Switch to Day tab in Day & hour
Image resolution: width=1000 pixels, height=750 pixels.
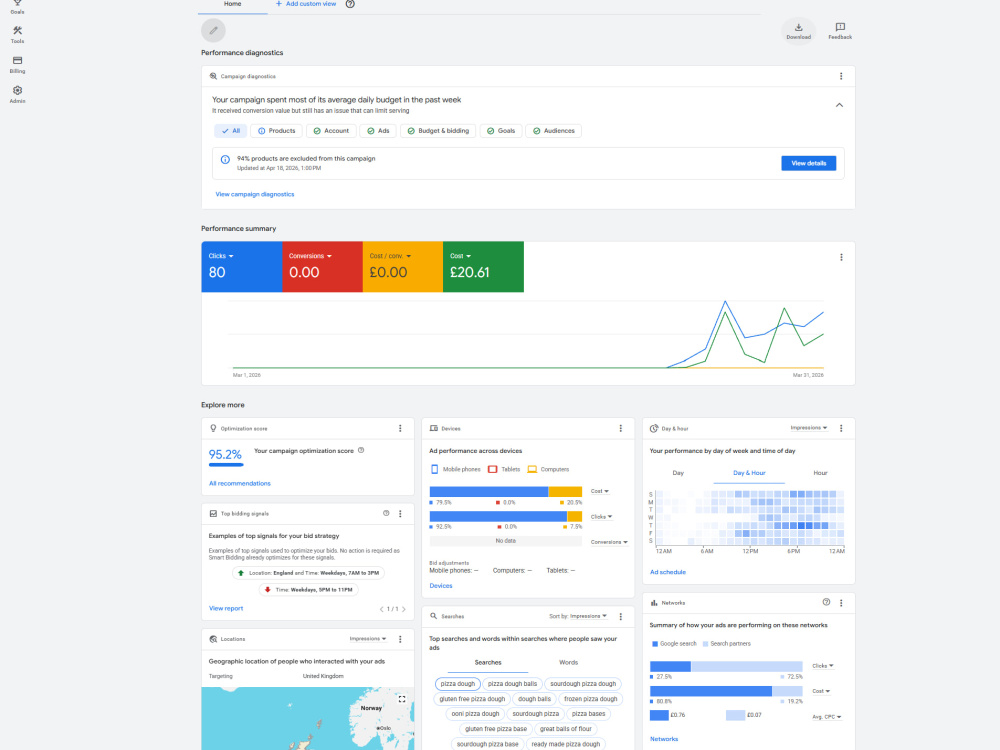pos(678,473)
